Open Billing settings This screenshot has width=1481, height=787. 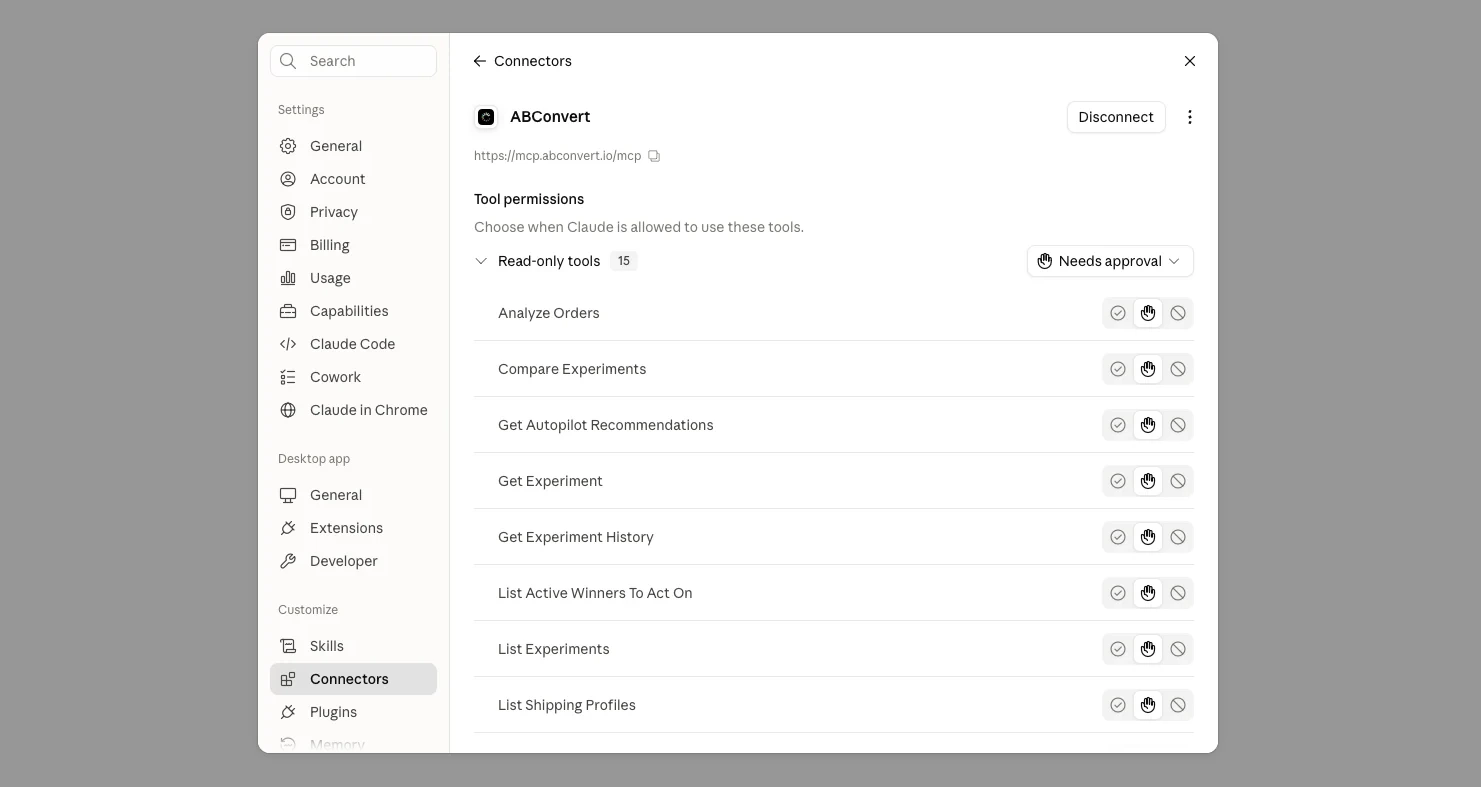pos(353,245)
